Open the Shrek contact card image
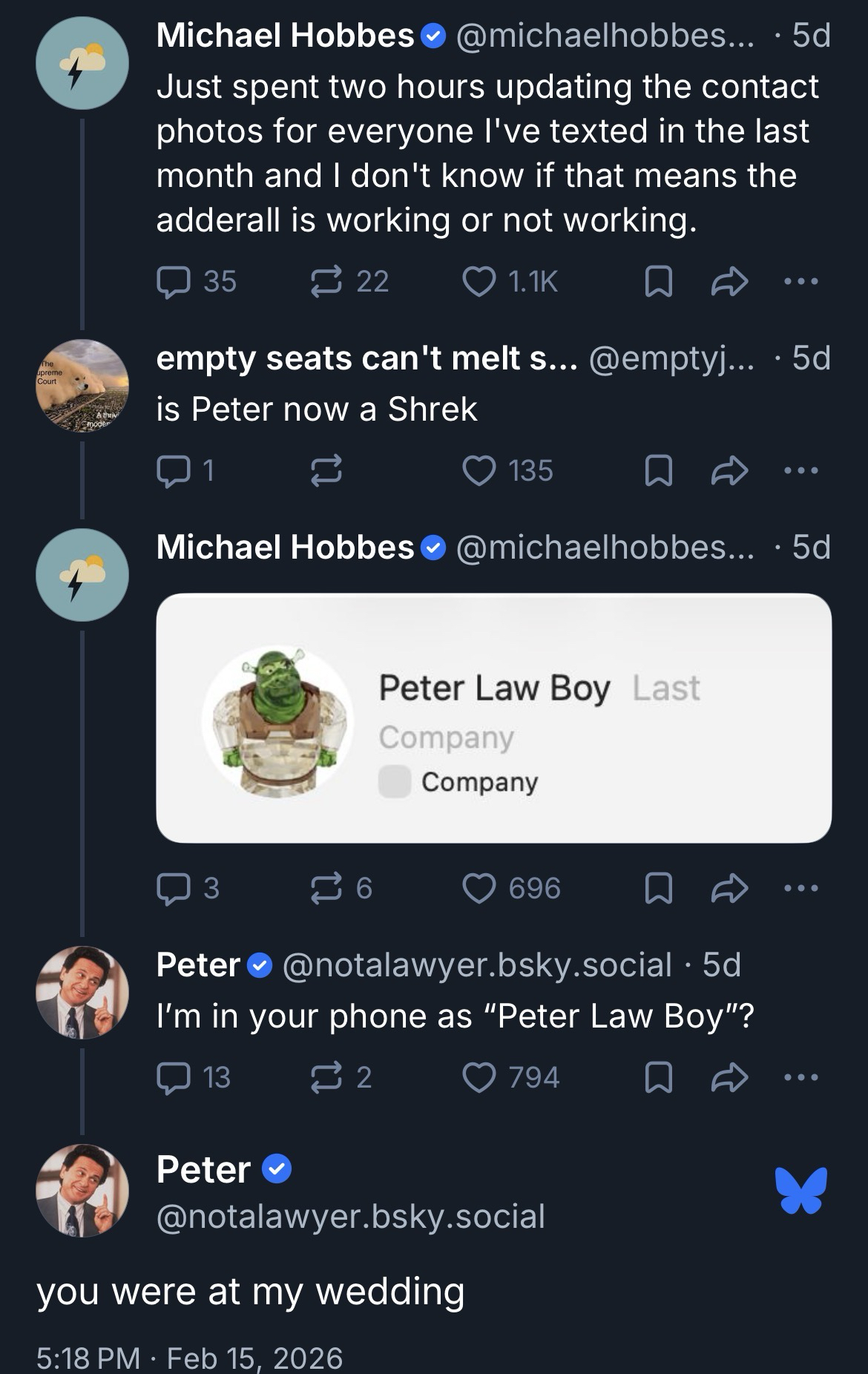This screenshot has width=868, height=1374. (493, 718)
